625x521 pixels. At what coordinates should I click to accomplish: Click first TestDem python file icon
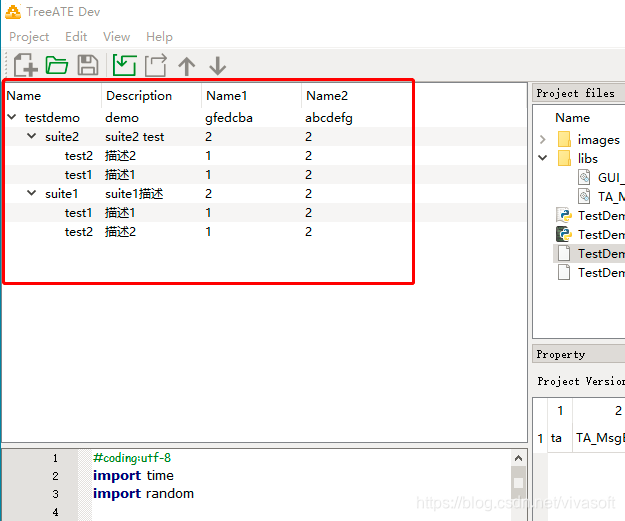tap(564, 215)
